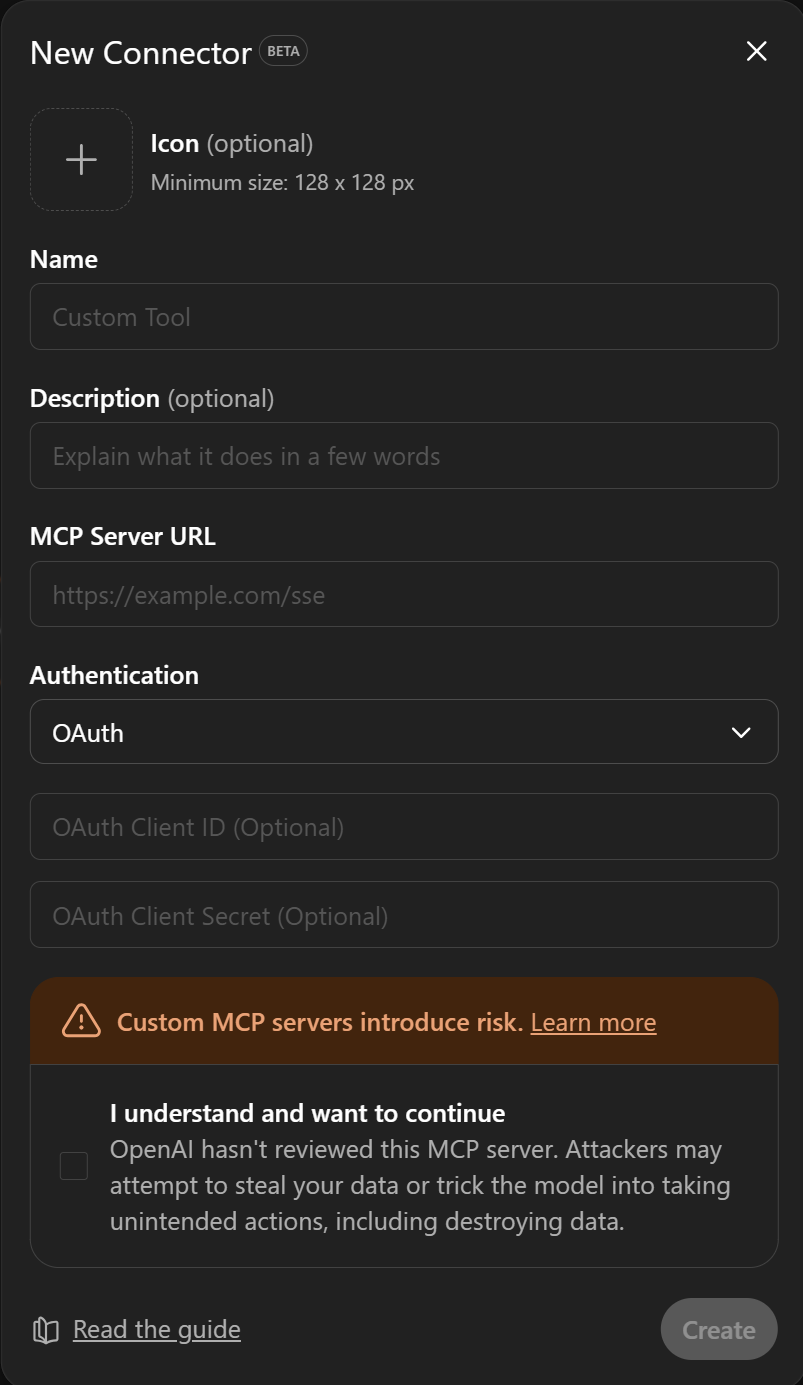Click the OAuth Client Secret field
803x1385 pixels.
404,914
